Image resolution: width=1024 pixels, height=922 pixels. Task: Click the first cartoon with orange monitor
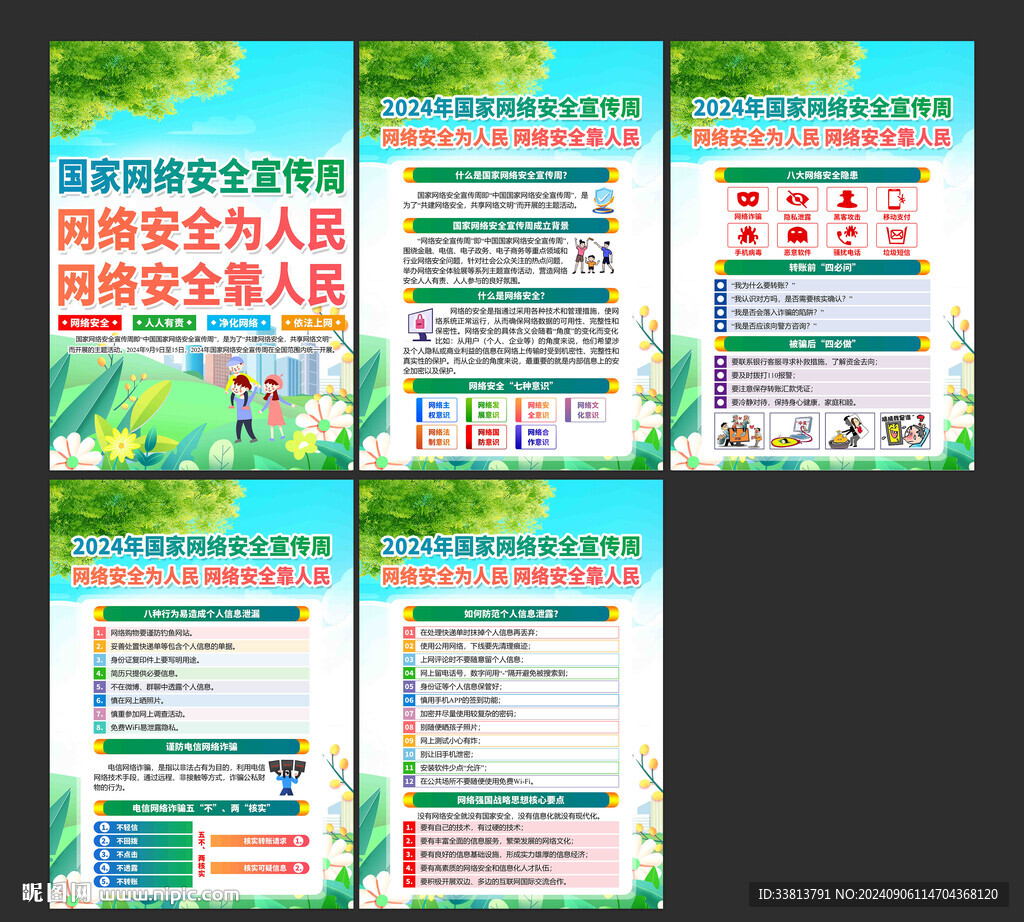click(739, 431)
